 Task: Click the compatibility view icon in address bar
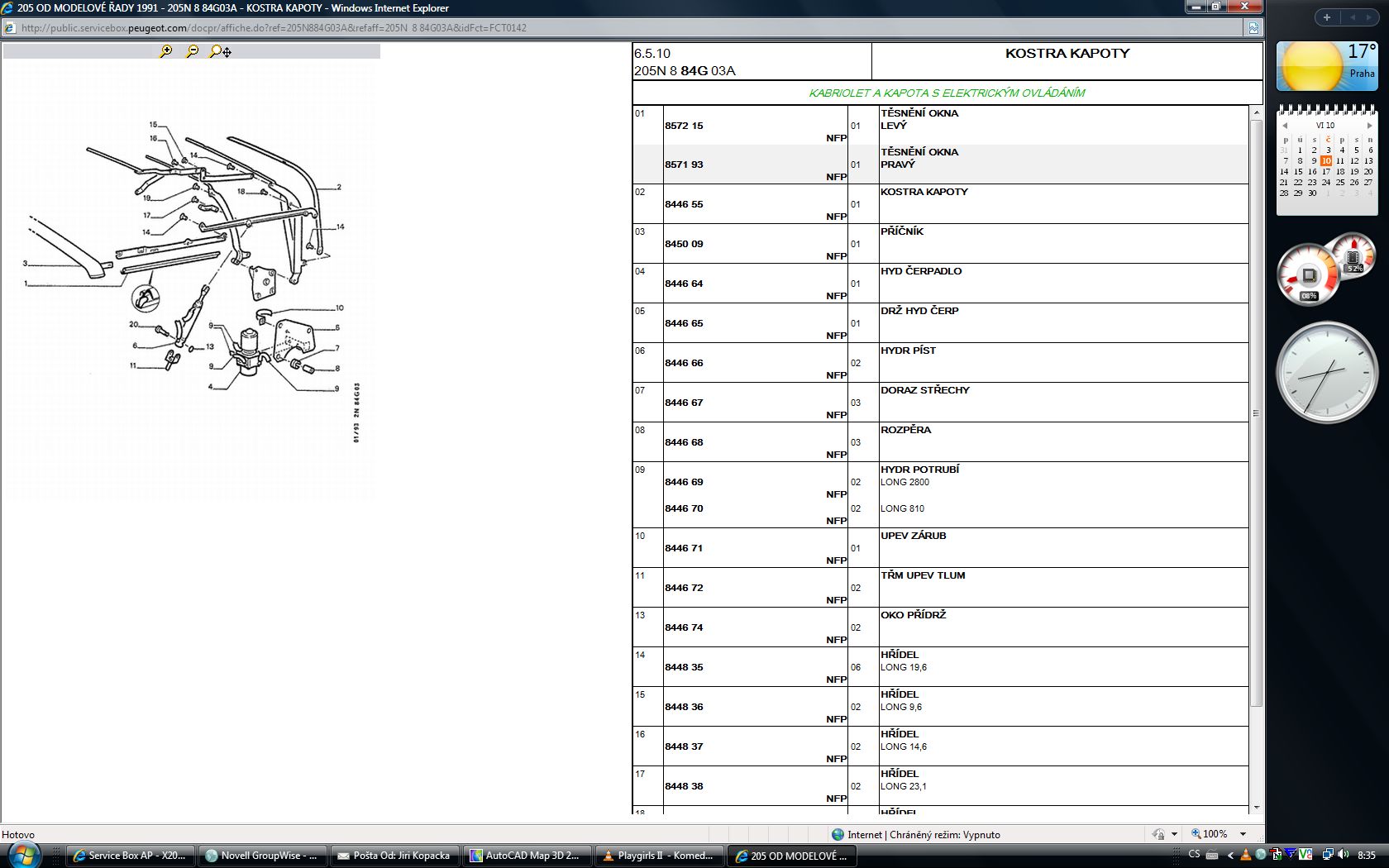[x=1253, y=28]
